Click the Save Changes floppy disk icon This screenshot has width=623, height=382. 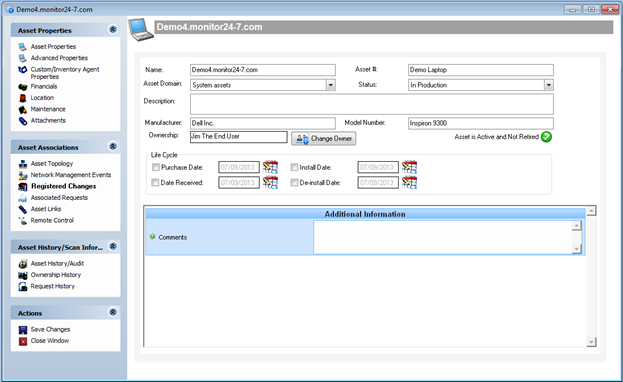(x=23, y=330)
